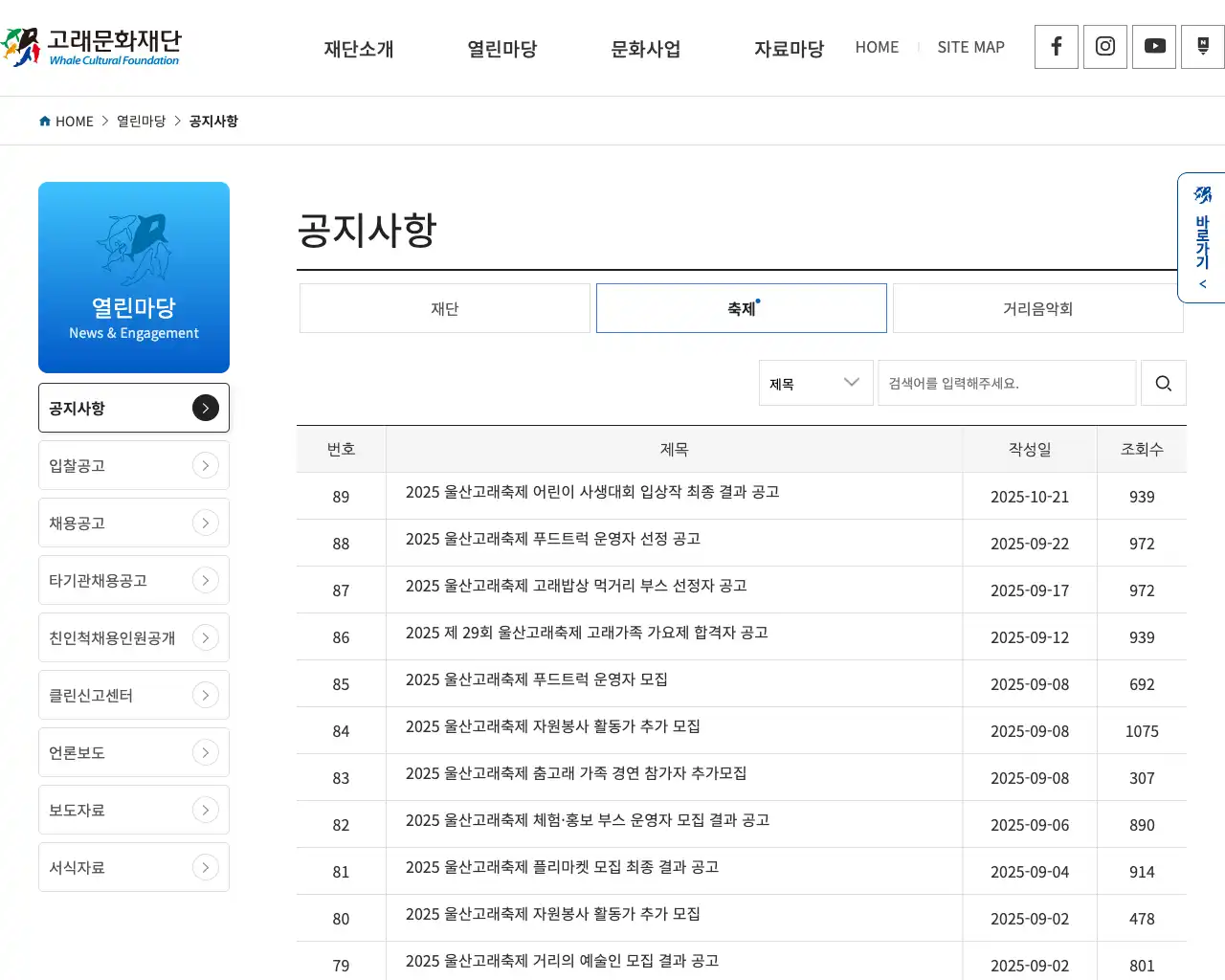
Task: Switch to the 거리음악회 tab
Action: click(x=1037, y=308)
